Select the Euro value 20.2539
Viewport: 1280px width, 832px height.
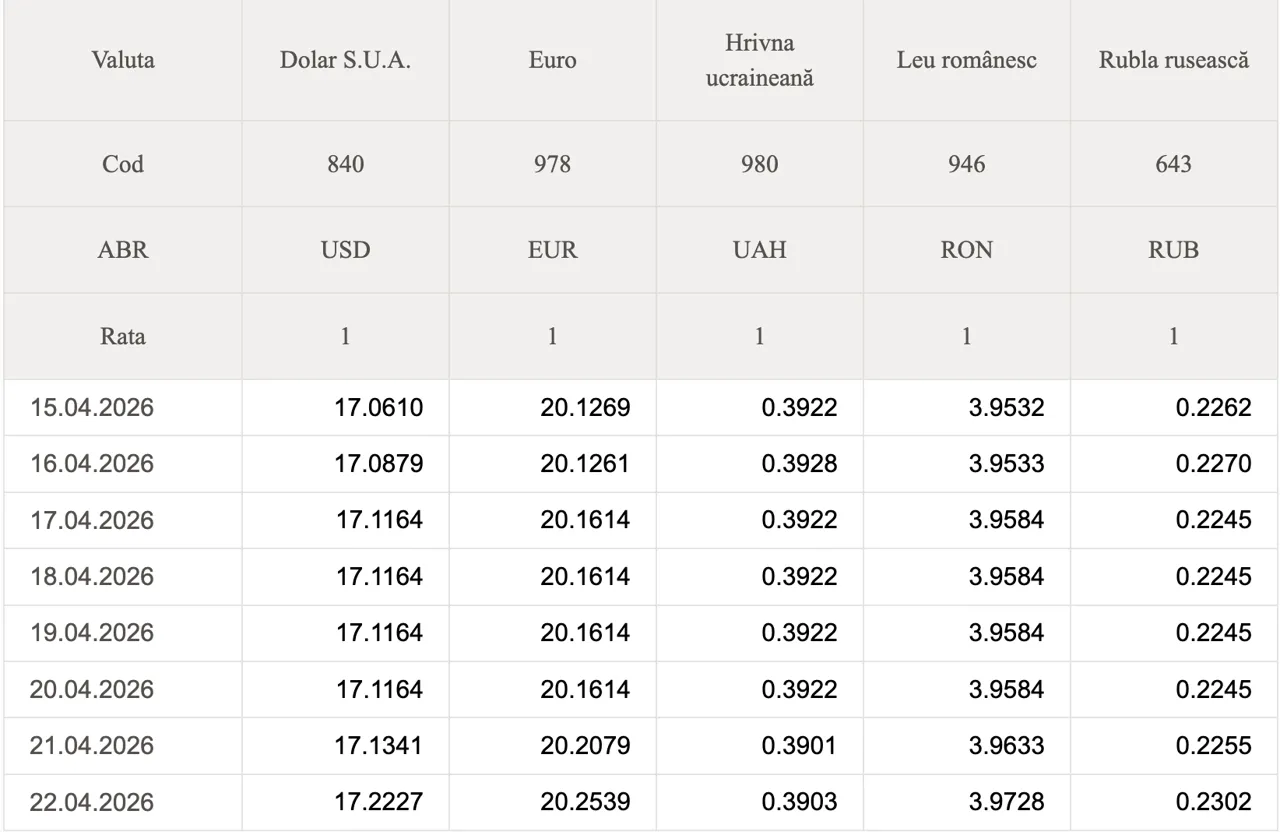click(585, 802)
